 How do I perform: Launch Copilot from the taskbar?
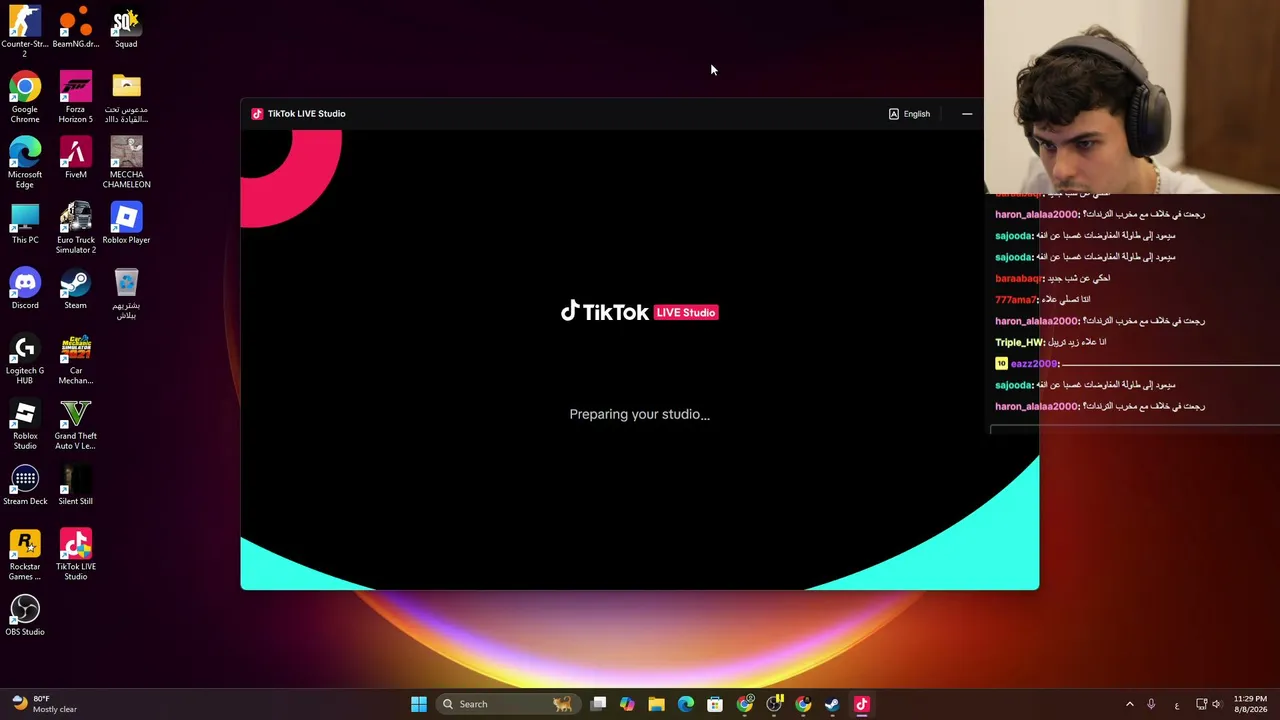coord(627,704)
